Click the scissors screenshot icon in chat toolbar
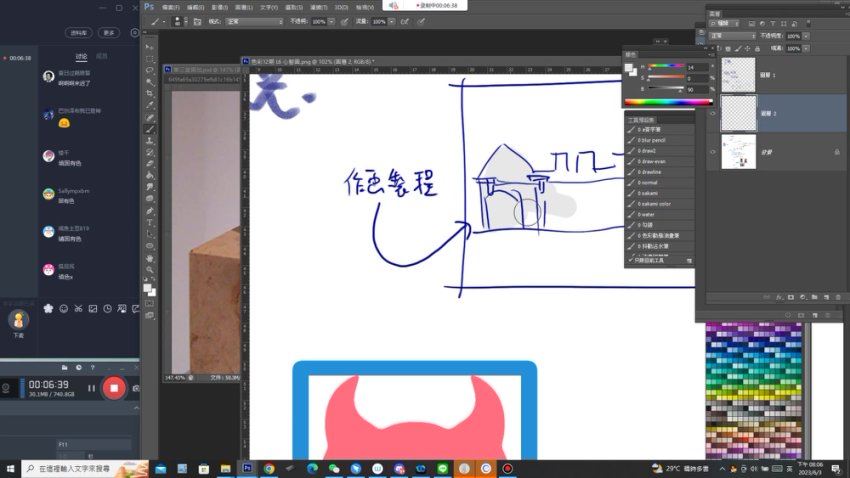 click(x=78, y=309)
